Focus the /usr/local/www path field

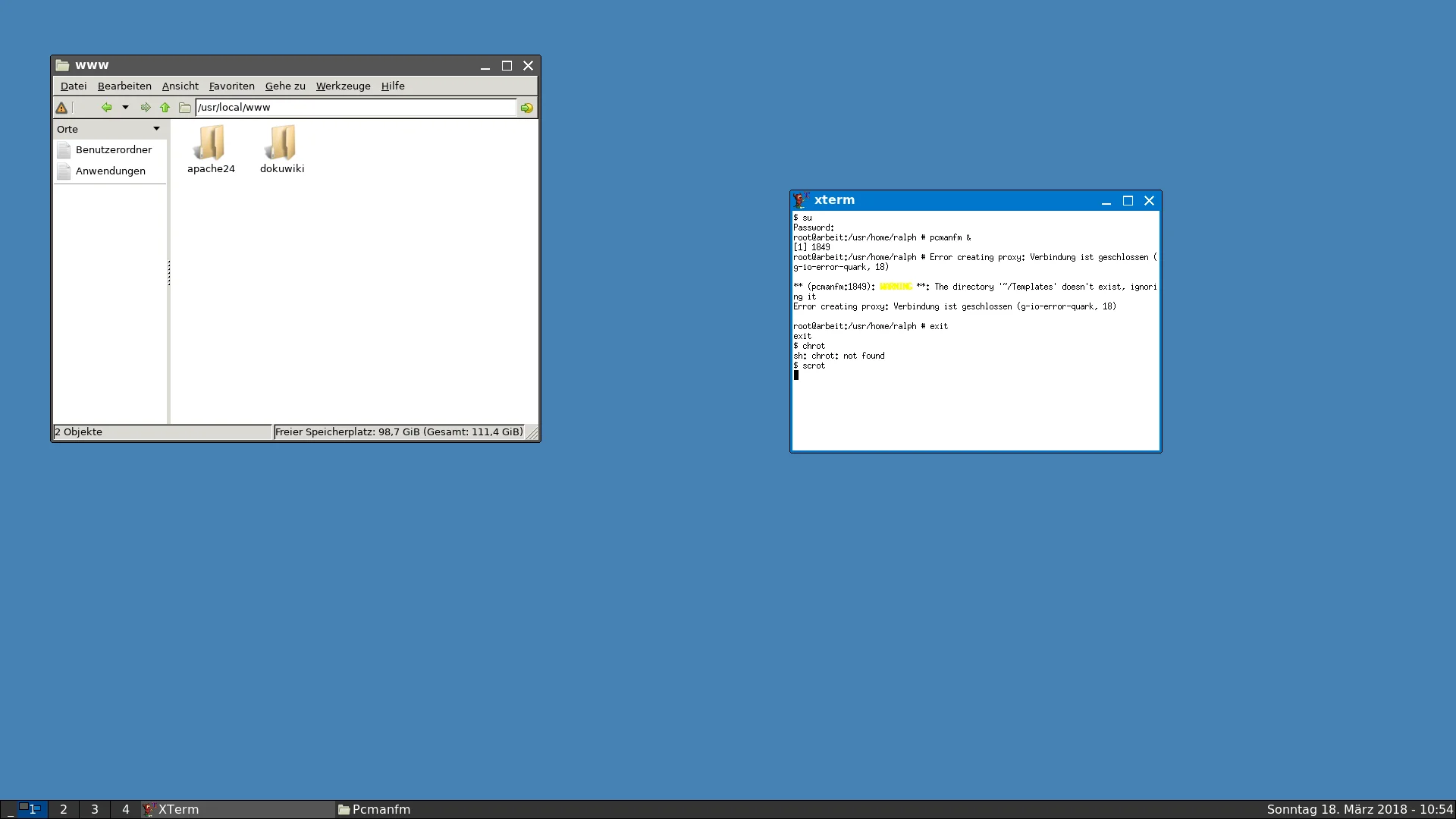[x=356, y=108]
